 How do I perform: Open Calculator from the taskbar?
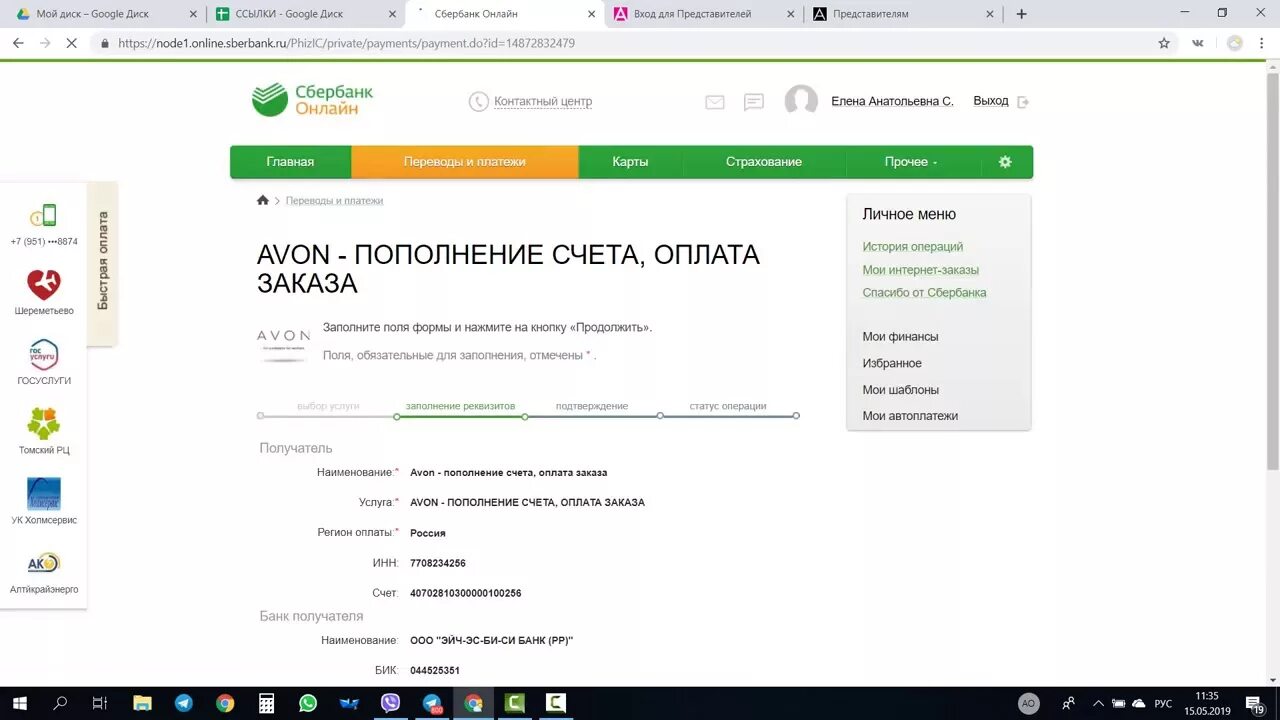coord(266,703)
